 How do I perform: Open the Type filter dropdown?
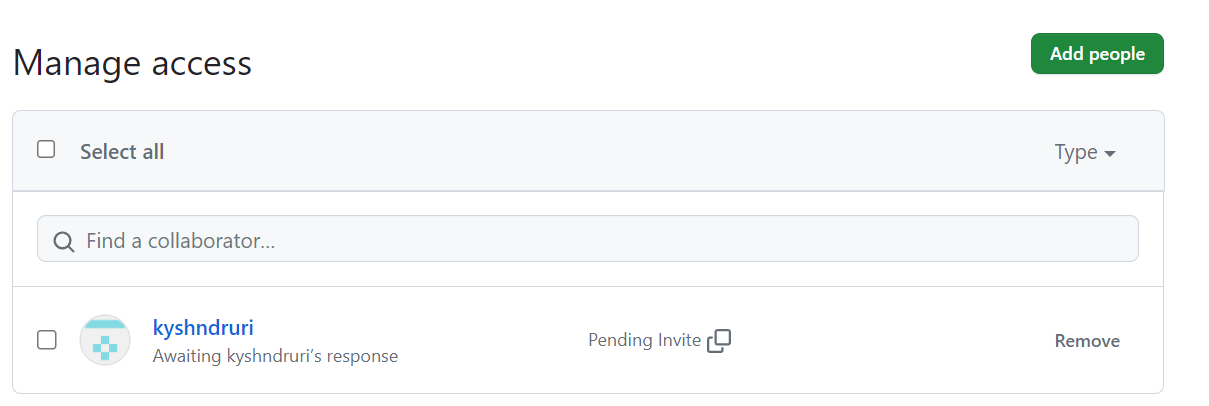[x=1085, y=152]
